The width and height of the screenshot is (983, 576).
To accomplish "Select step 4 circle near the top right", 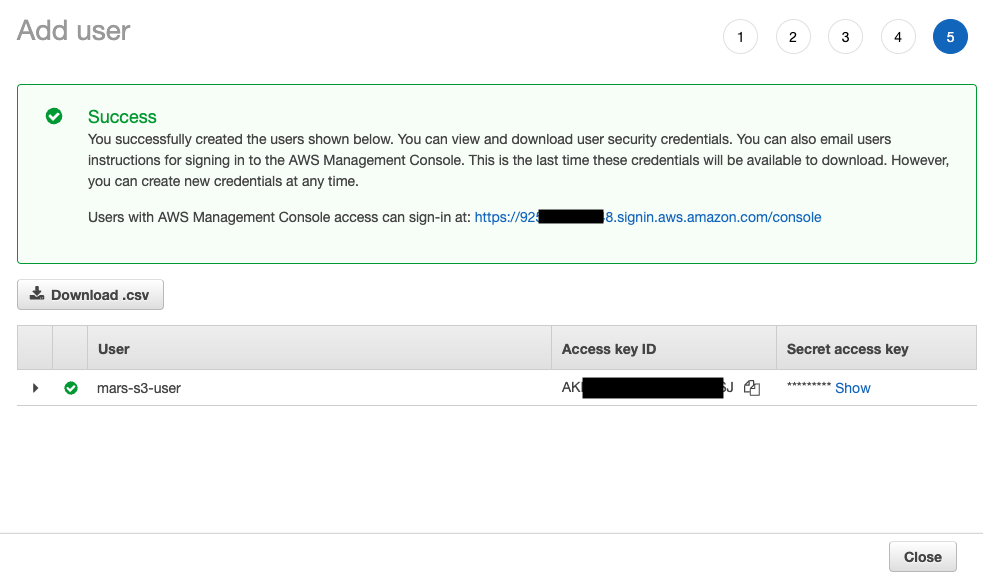I will tap(898, 36).
